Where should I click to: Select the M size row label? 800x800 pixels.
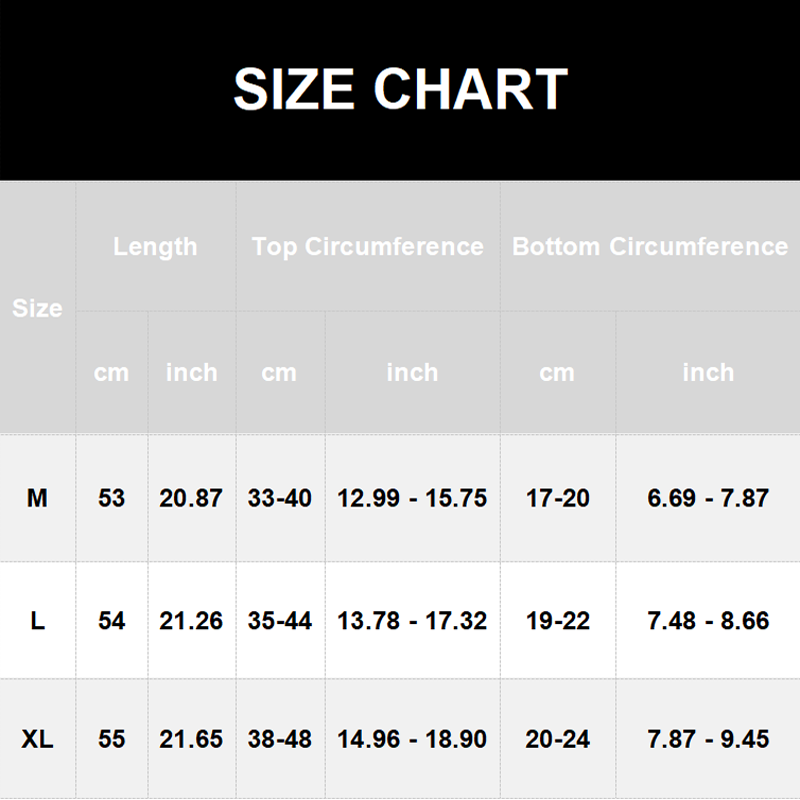tap(37, 498)
